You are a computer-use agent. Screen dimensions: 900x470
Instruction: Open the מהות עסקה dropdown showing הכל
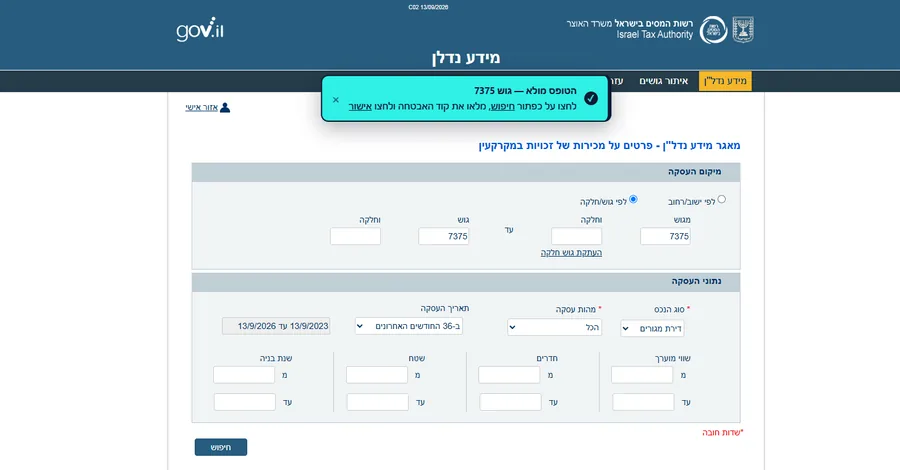554,327
